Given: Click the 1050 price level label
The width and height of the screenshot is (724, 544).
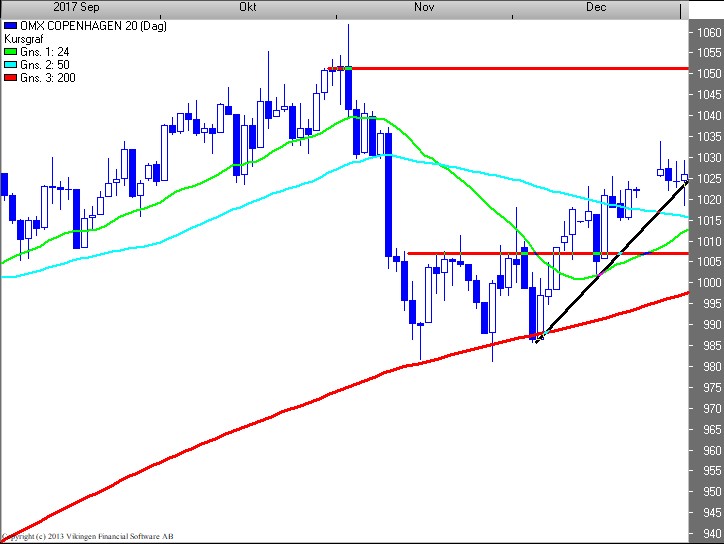Looking at the screenshot, I should pos(708,74).
